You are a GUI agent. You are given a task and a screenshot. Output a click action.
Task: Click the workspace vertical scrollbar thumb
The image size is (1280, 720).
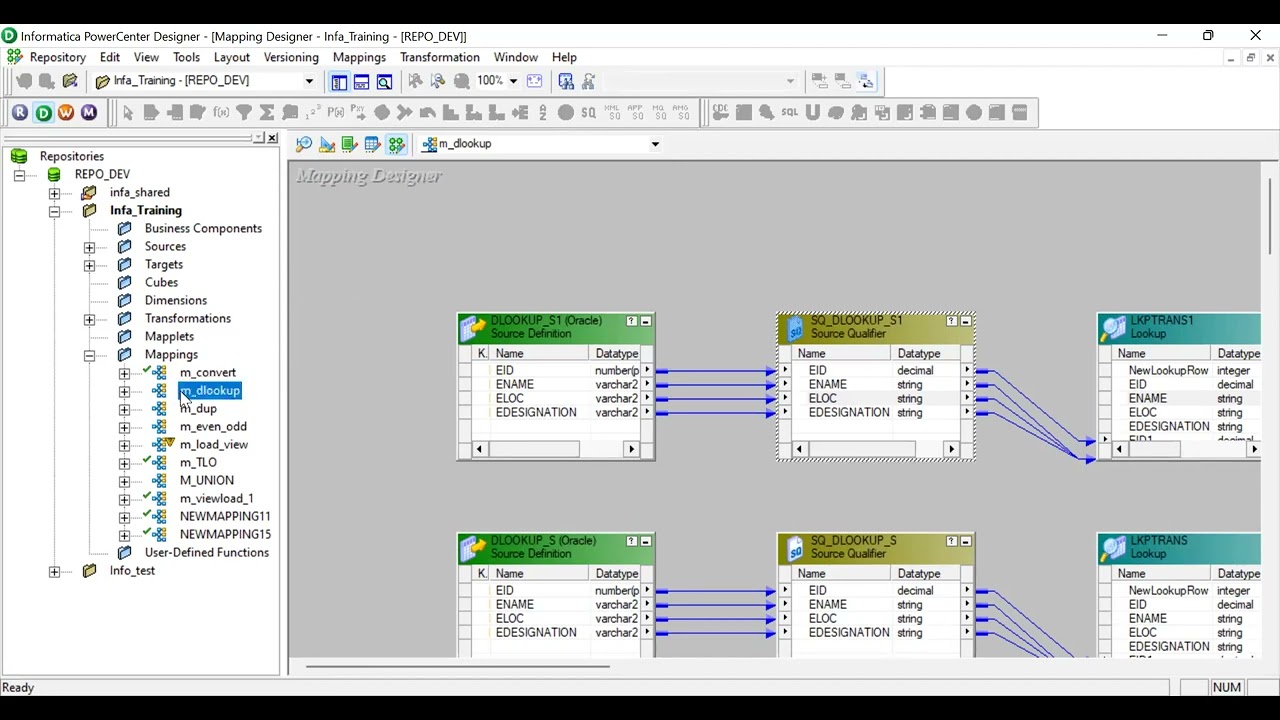(x=1271, y=216)
